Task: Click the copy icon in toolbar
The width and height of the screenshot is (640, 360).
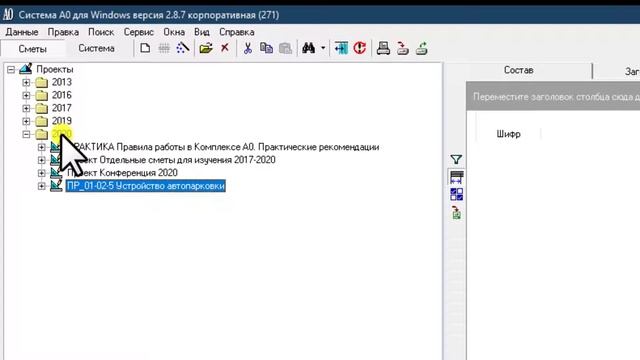Action: 267,48
